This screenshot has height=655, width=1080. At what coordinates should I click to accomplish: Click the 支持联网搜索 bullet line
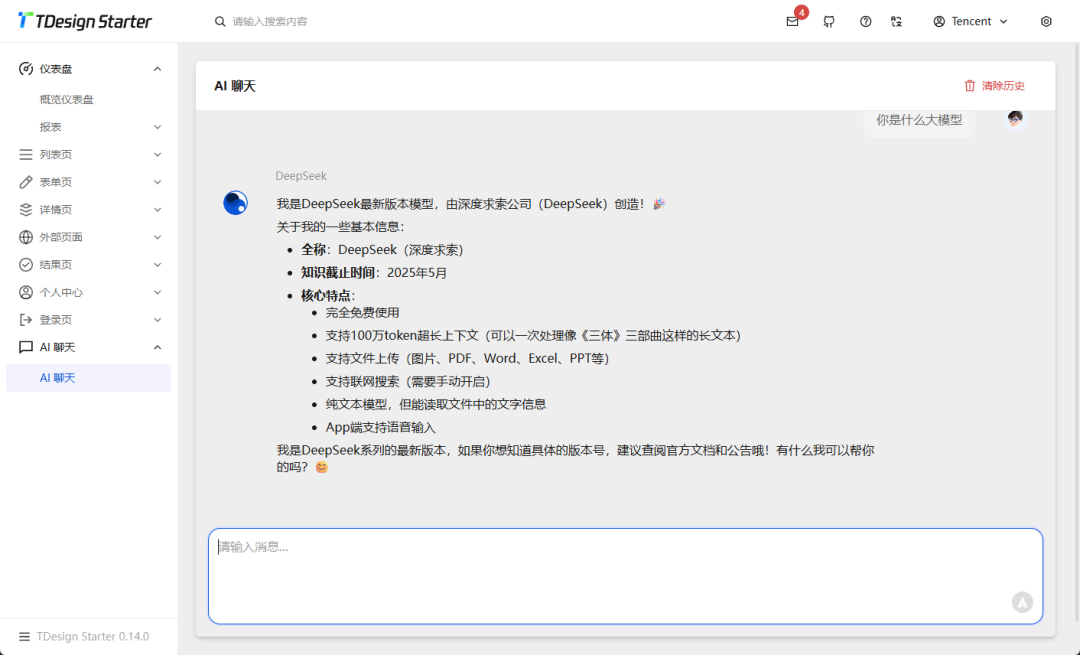[408, 382]
